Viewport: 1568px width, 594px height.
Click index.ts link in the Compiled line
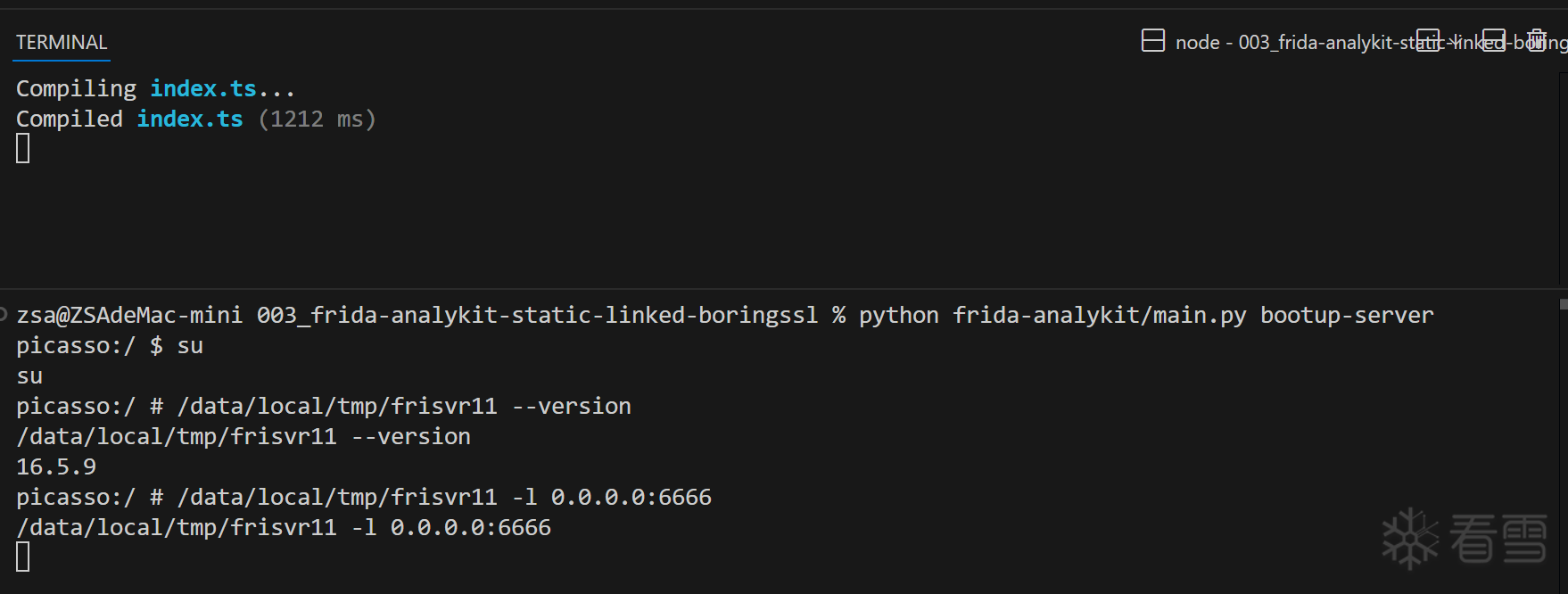(190, 119)
